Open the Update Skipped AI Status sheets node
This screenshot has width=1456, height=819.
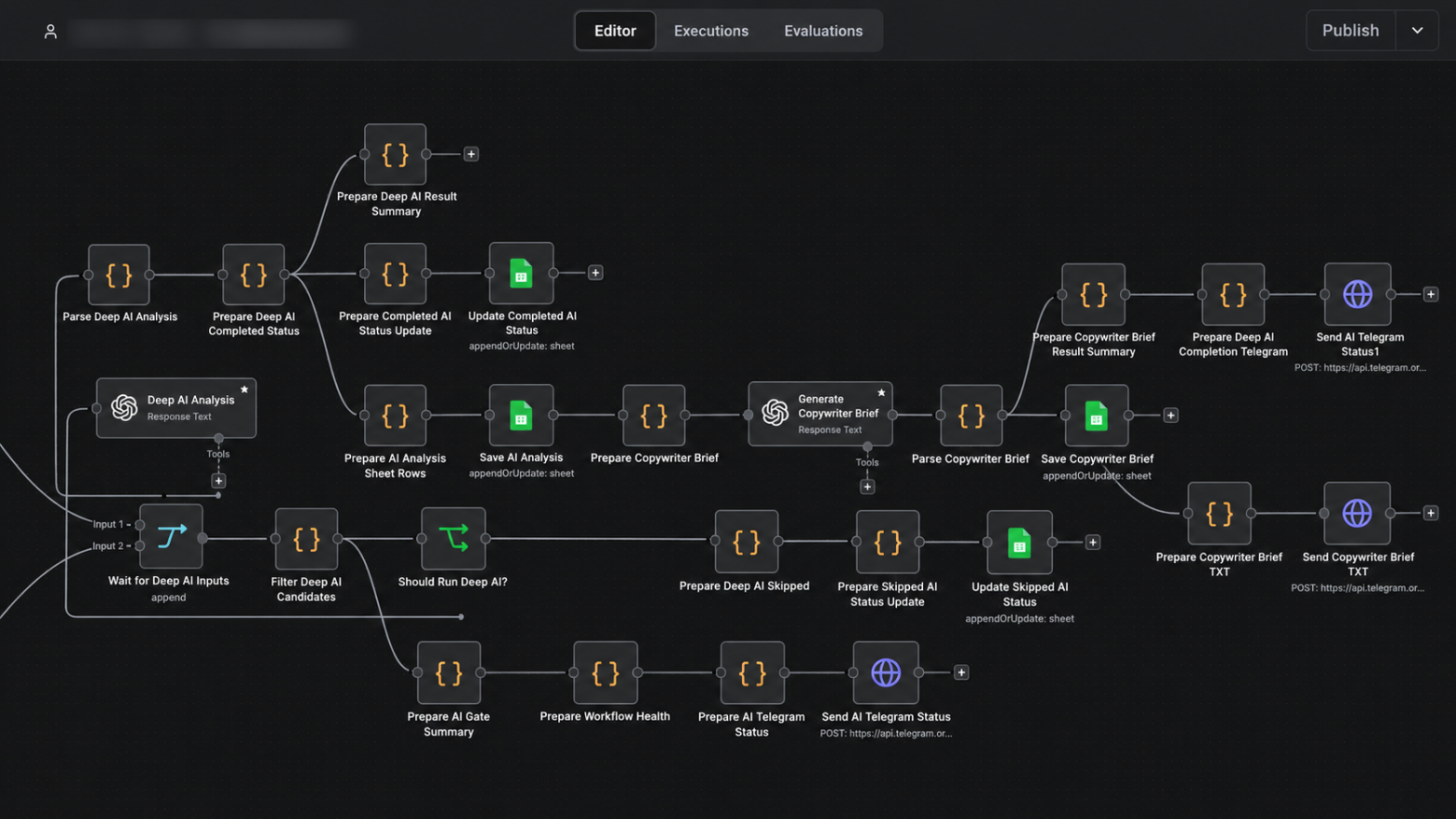1019,542
